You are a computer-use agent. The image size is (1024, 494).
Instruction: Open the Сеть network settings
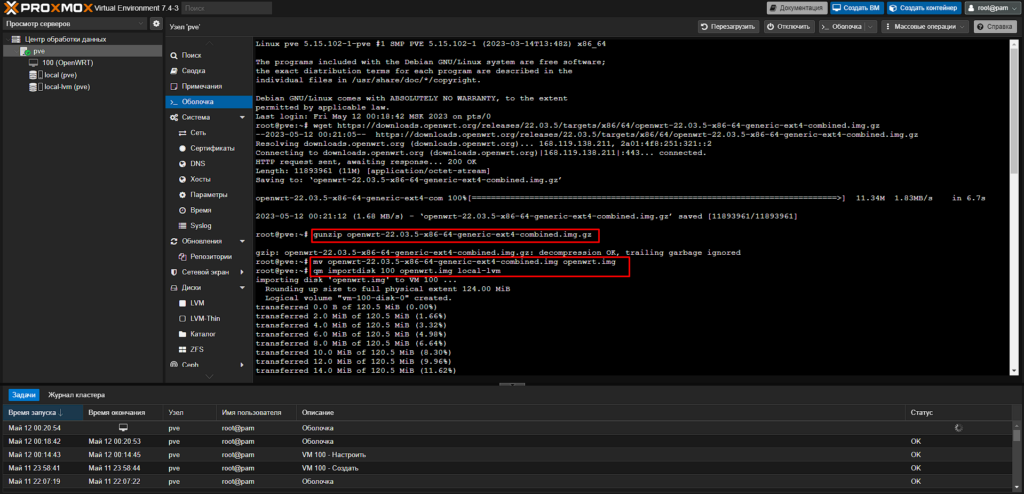[x=198, y=133]
